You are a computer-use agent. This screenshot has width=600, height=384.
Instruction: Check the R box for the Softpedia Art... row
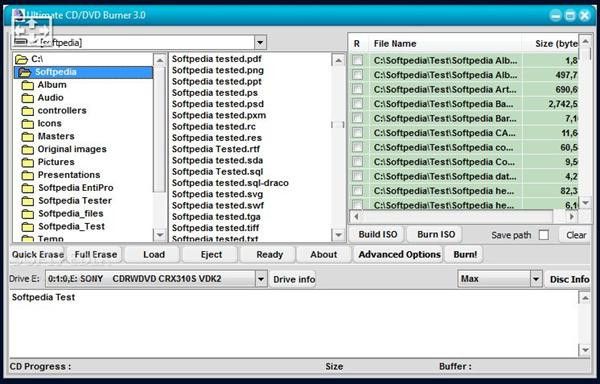(x=357, y=89)
